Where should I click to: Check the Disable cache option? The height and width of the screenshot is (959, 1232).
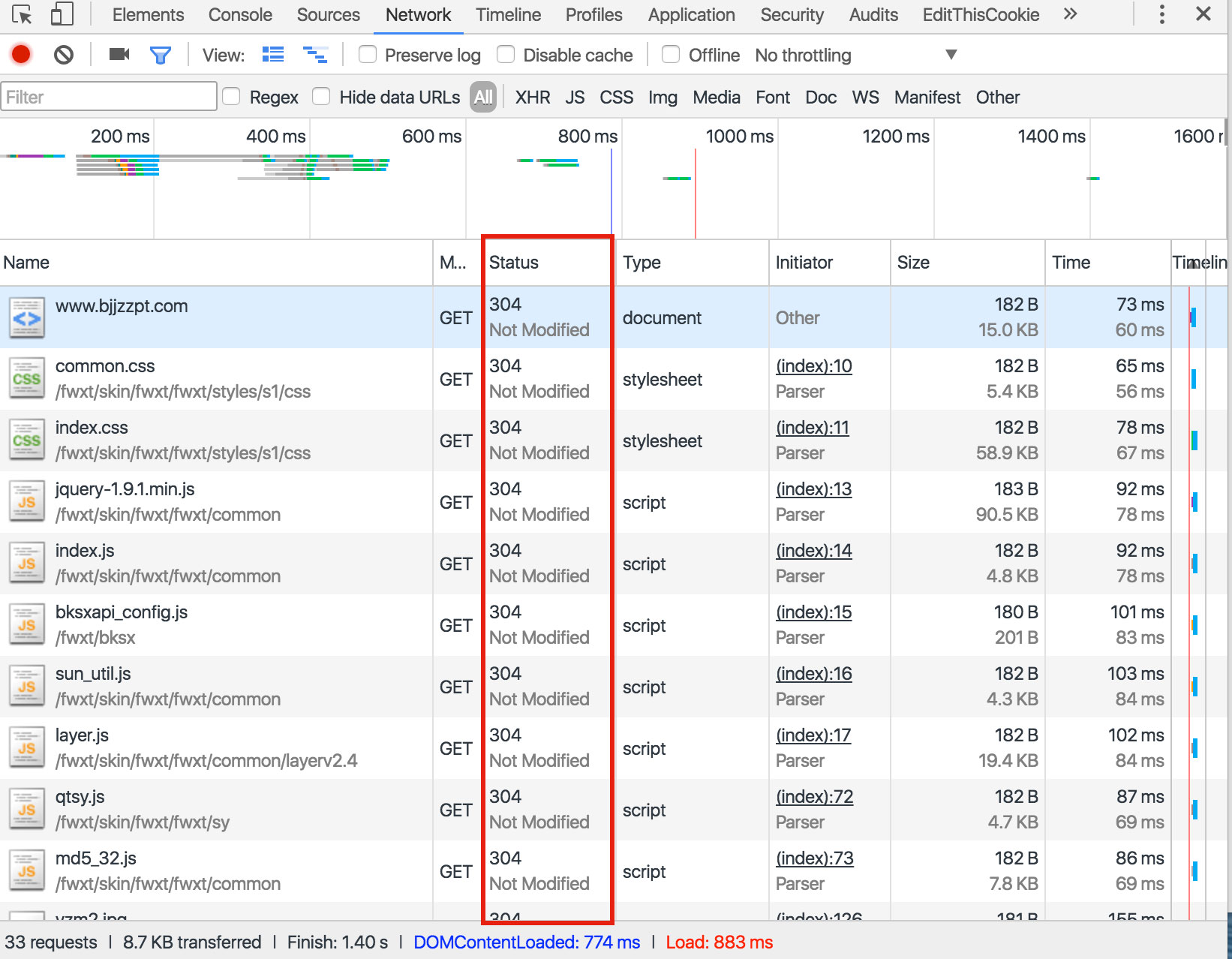(506, 55)
